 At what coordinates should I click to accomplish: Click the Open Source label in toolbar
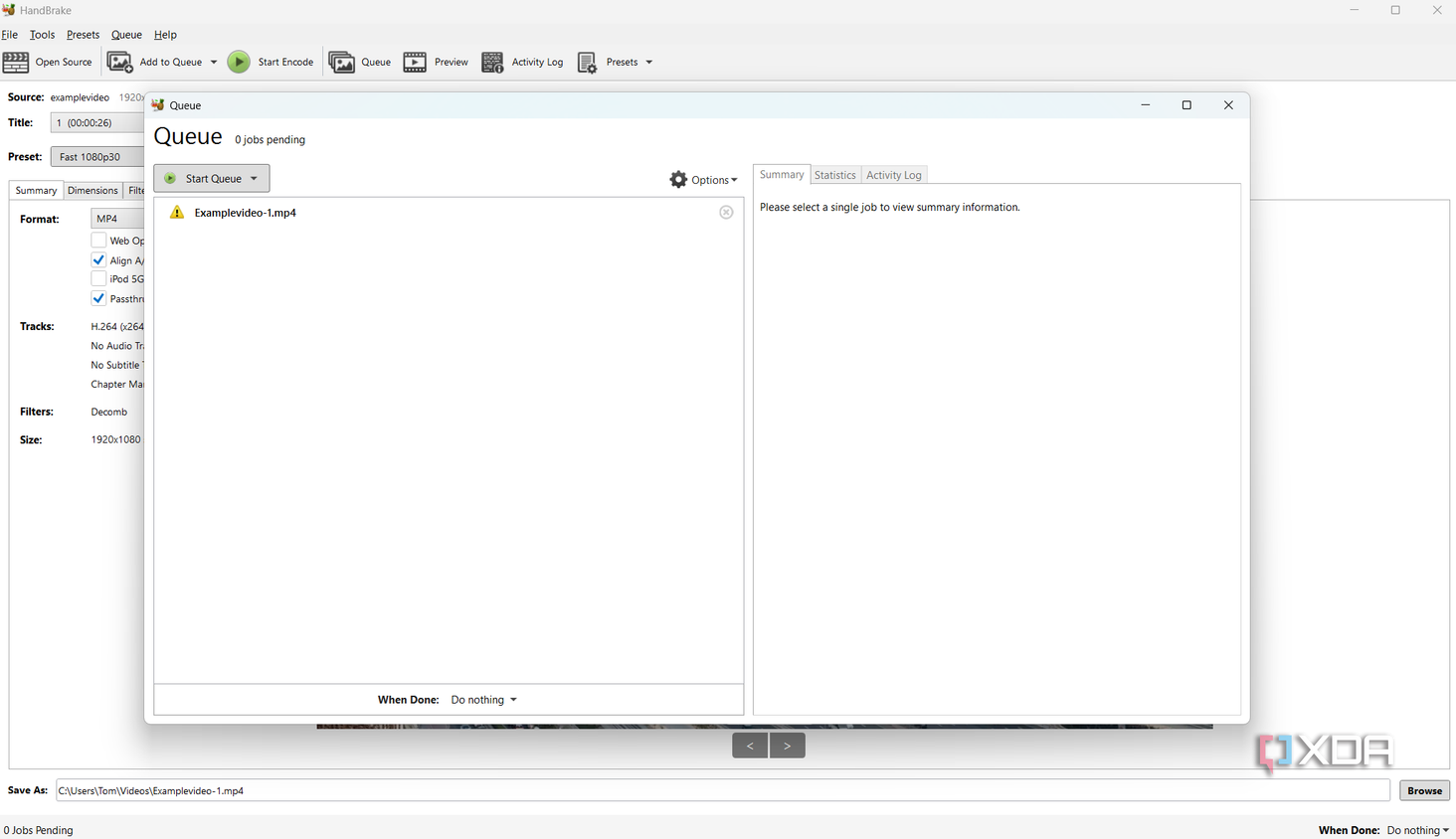pos(64,62)
